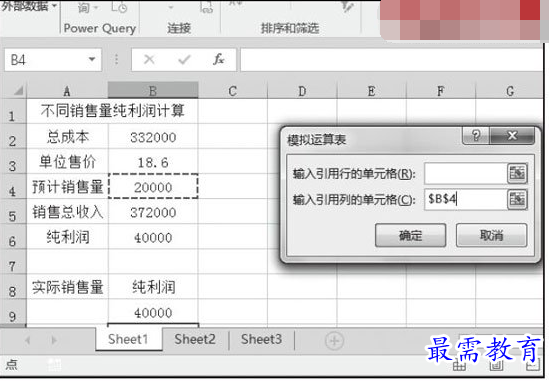This screenshot has width=549, height=381.
Task: Select cell labeled 销售总收入
Action: pyautogui.click(x=67, y=212)
